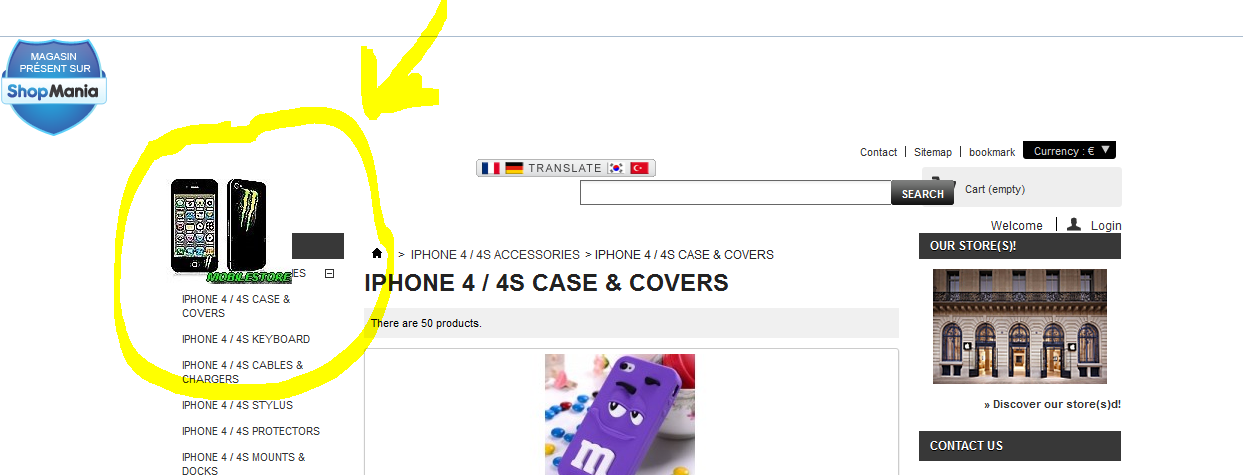Viewport: 1243px width, 475px height.
Task: Click the French flag translate icon
Action: click(x=490, y=168)
